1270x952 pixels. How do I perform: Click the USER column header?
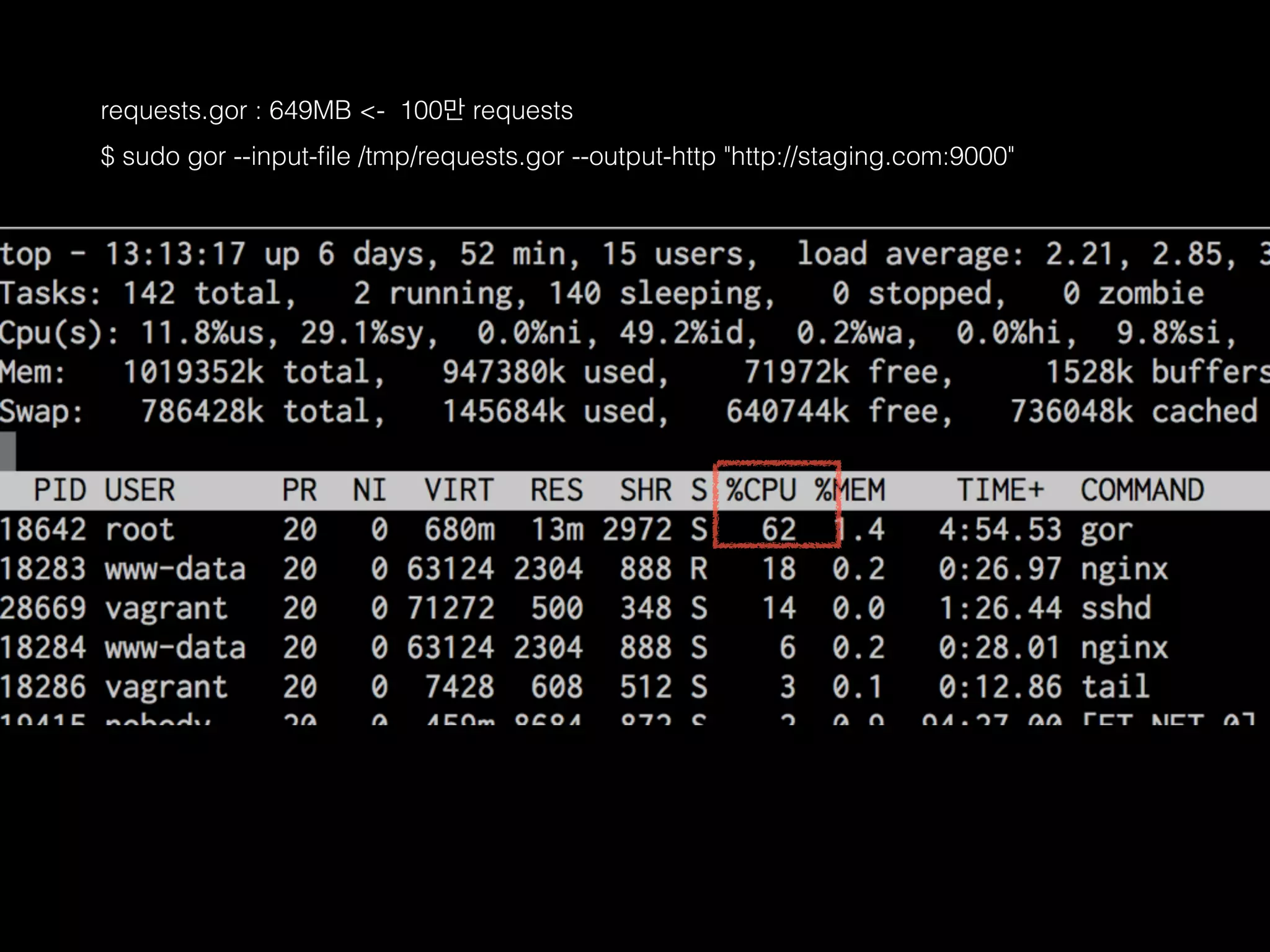pyautogui.click(x=140, y=490)
